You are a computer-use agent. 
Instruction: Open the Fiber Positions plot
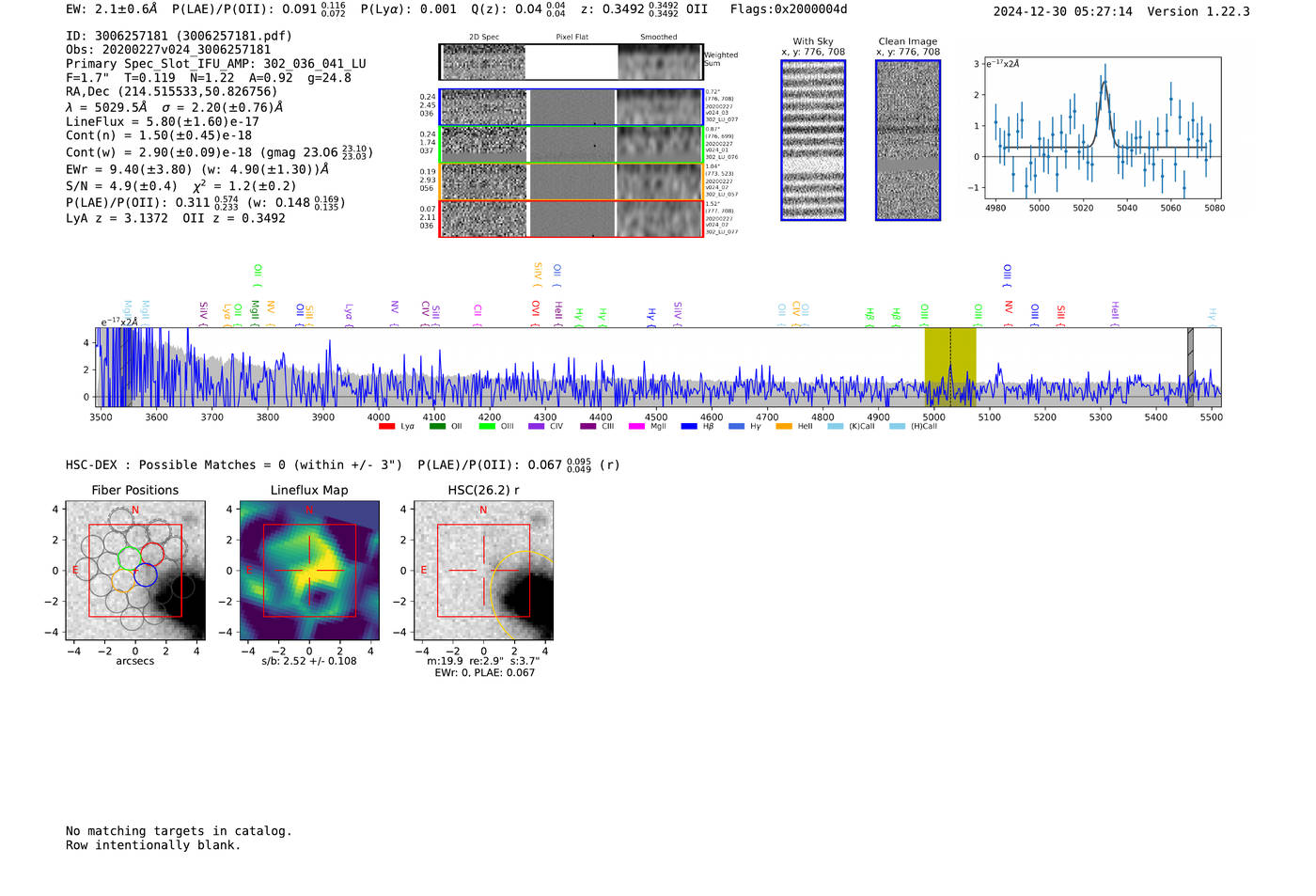[x=135, y=571]
